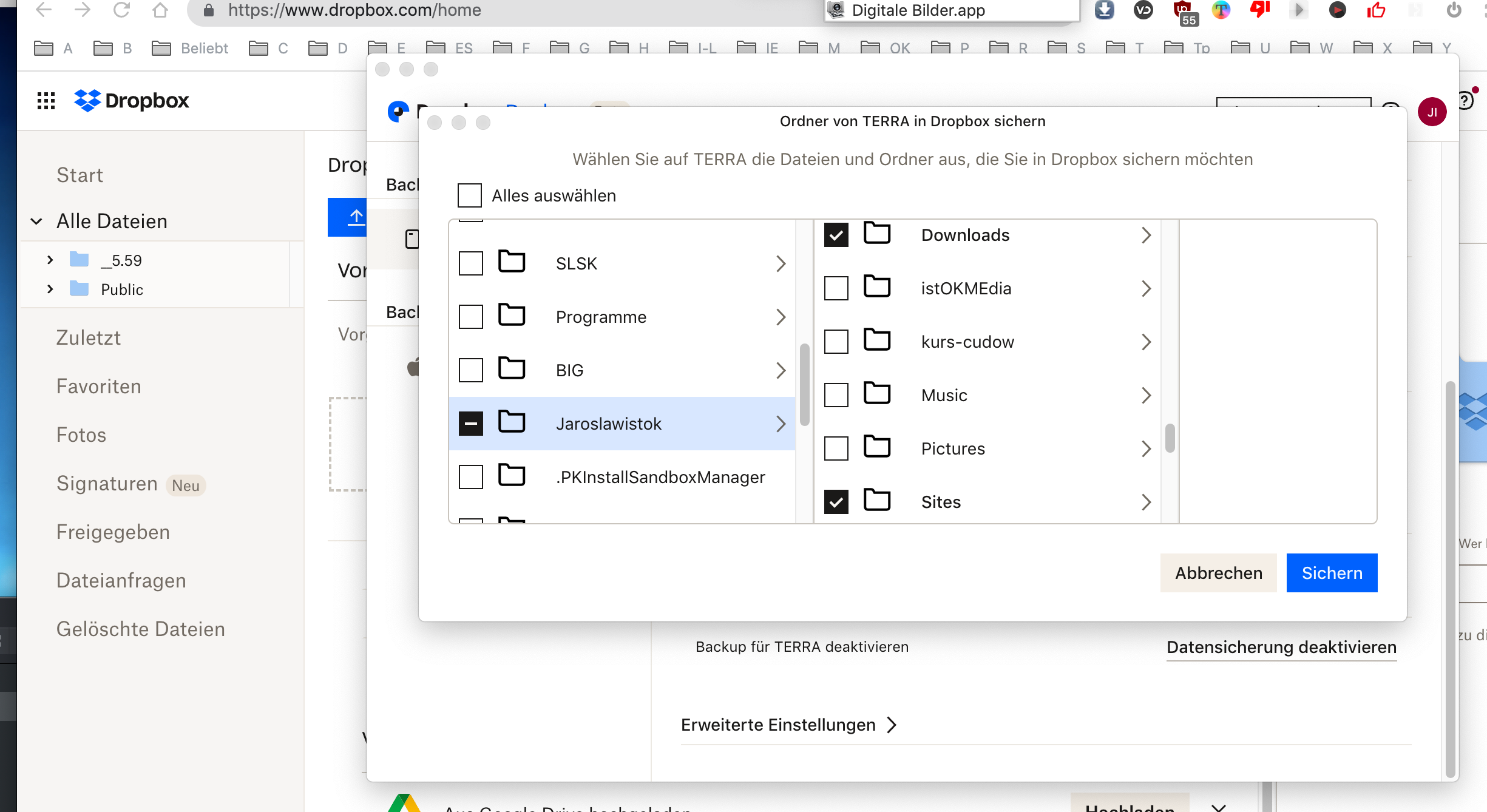This screenshot has width=1487, height=812.
Task: Expand the istOKMEdia folder chevron
Action: click(1146, 288)
